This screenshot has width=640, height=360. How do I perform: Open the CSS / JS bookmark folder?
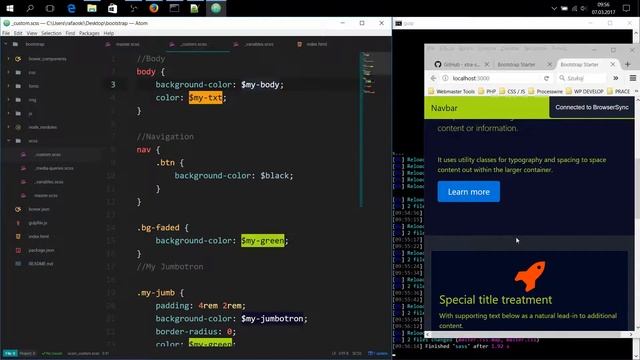pos(512,91)
